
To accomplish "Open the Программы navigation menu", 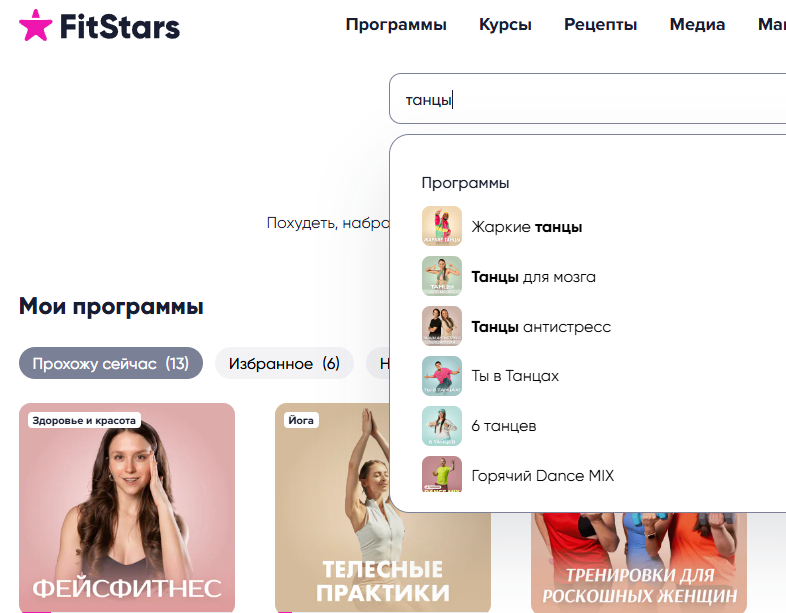I will pos(396,25).
